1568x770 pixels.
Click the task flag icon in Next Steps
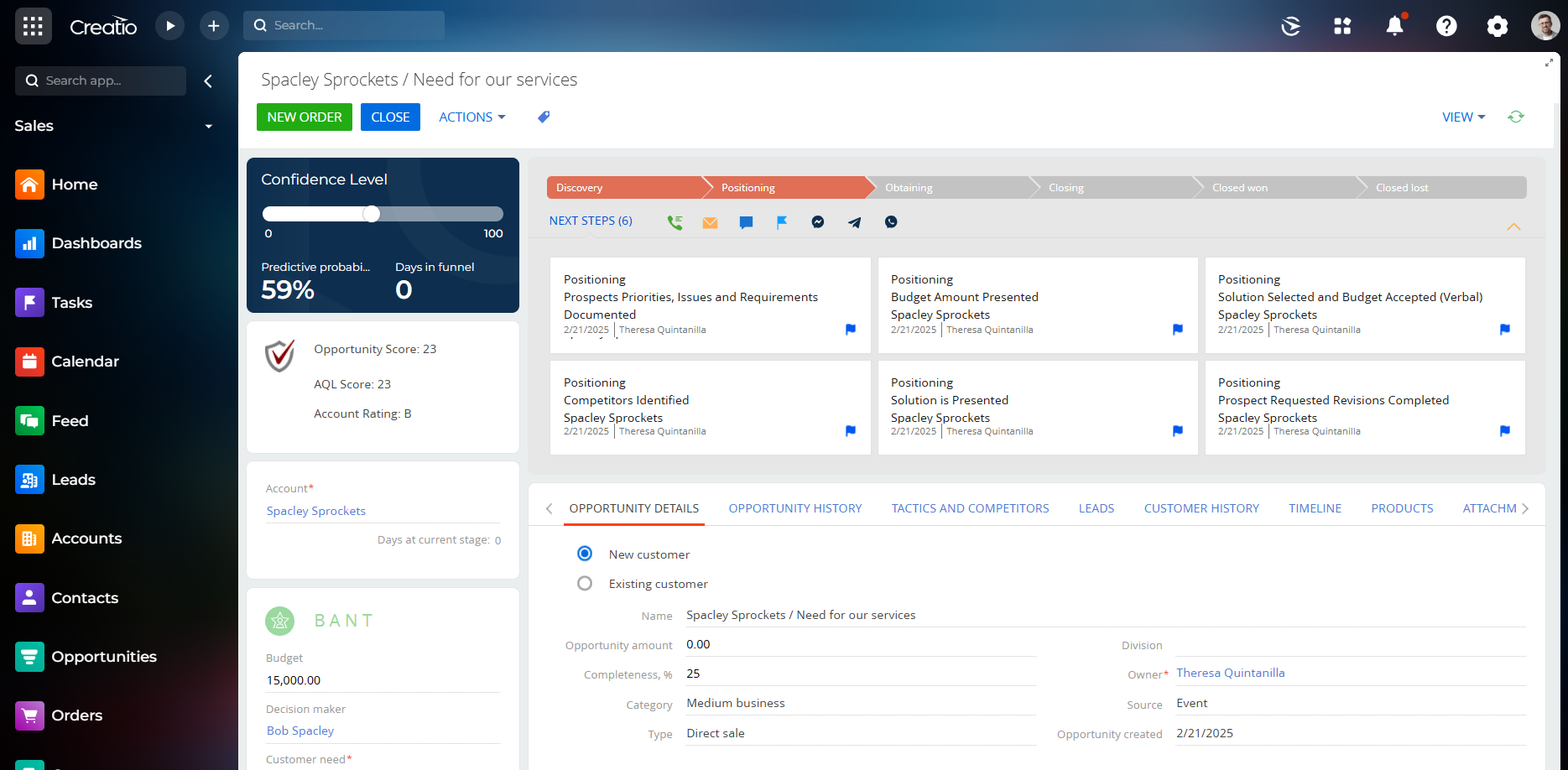pyautogui.click(x=782, y=222)
